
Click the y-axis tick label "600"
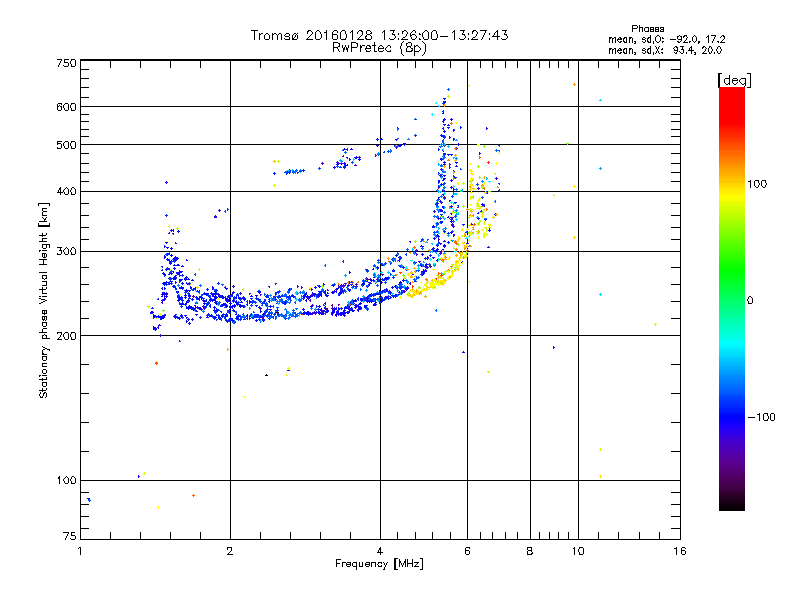pyautogui.click(x=67, y=107)
